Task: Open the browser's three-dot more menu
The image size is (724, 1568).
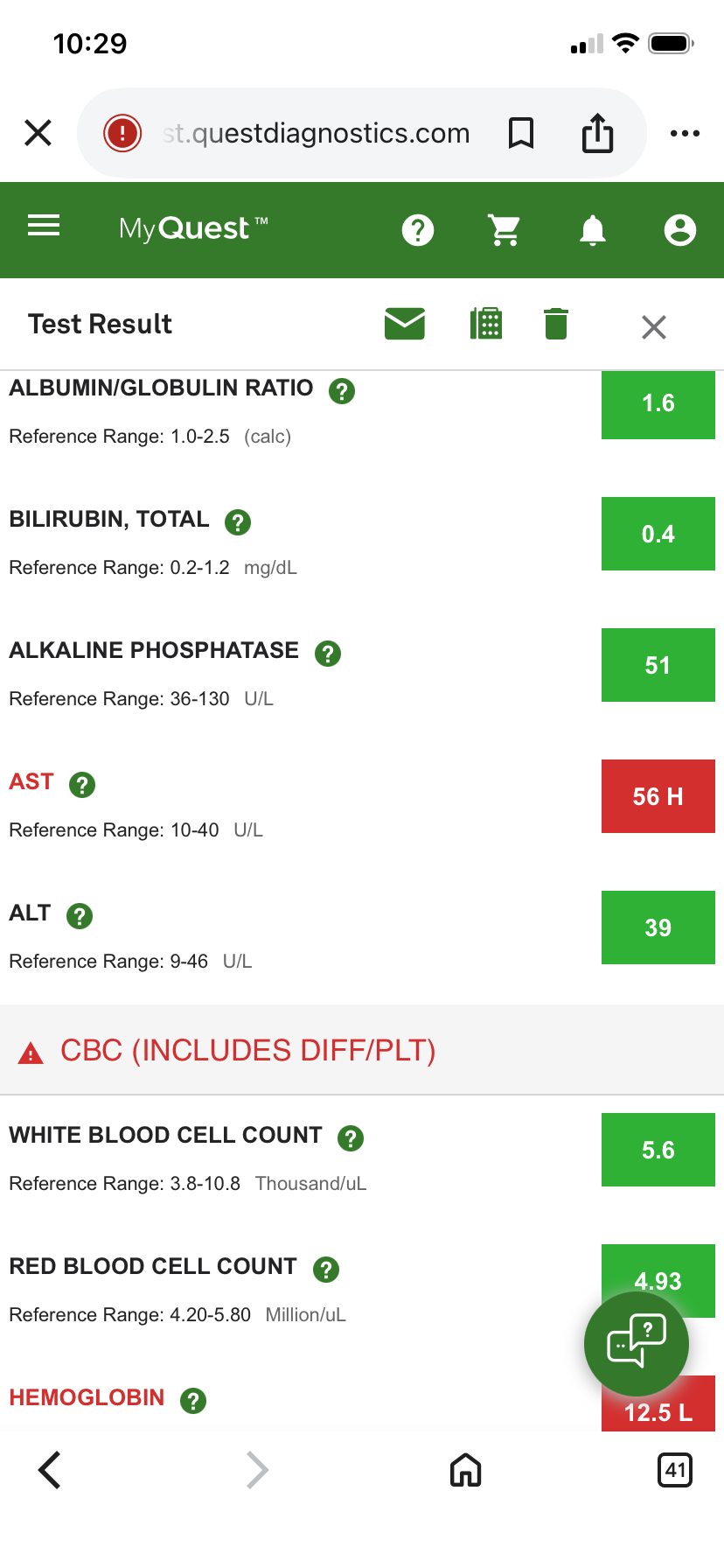Action: tap(685, 133)
